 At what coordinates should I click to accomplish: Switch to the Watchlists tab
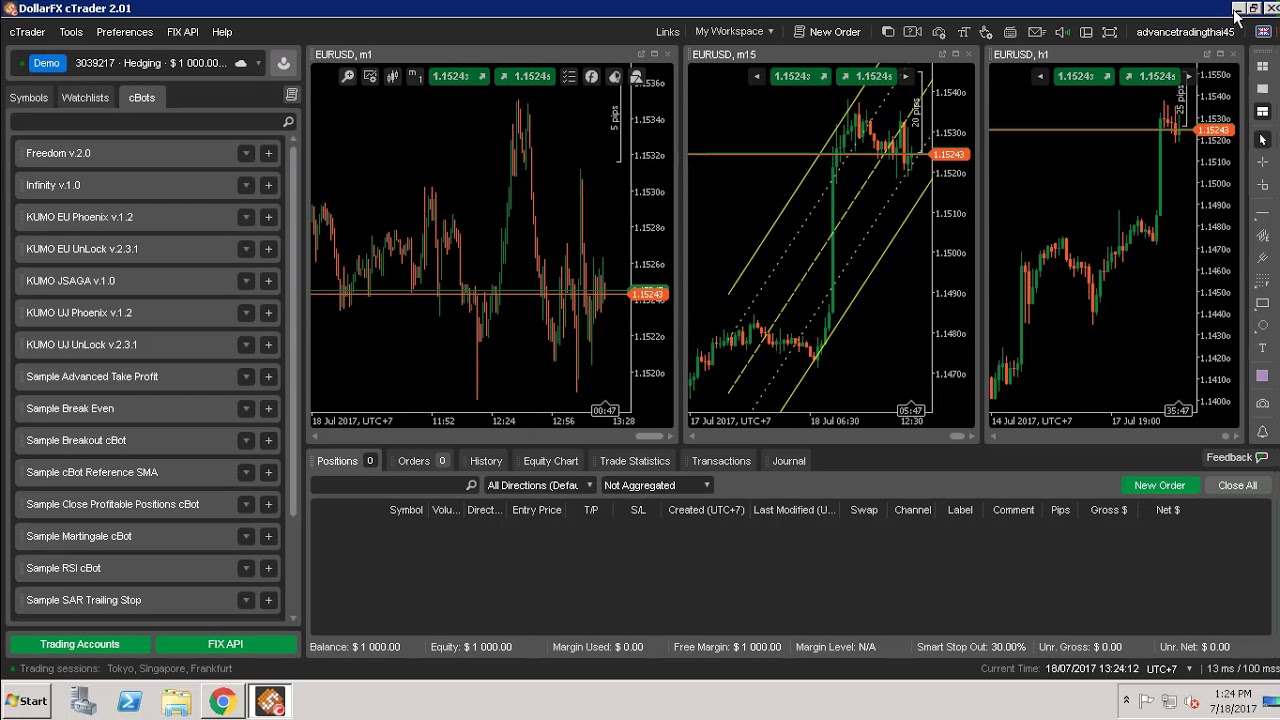[85, 98]
